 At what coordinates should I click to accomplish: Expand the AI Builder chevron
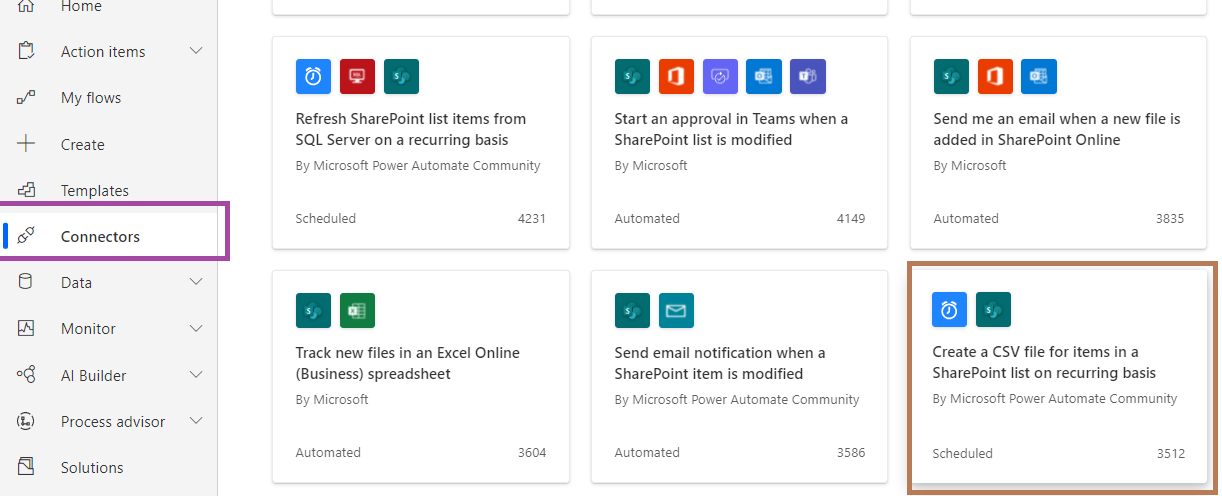click(x=196, y=375)
